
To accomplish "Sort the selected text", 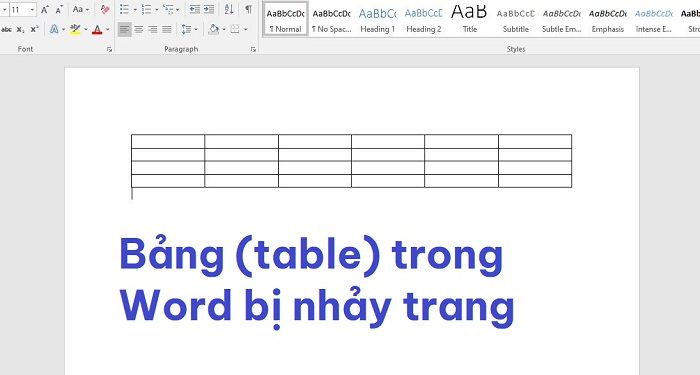I will pos(229,9).
